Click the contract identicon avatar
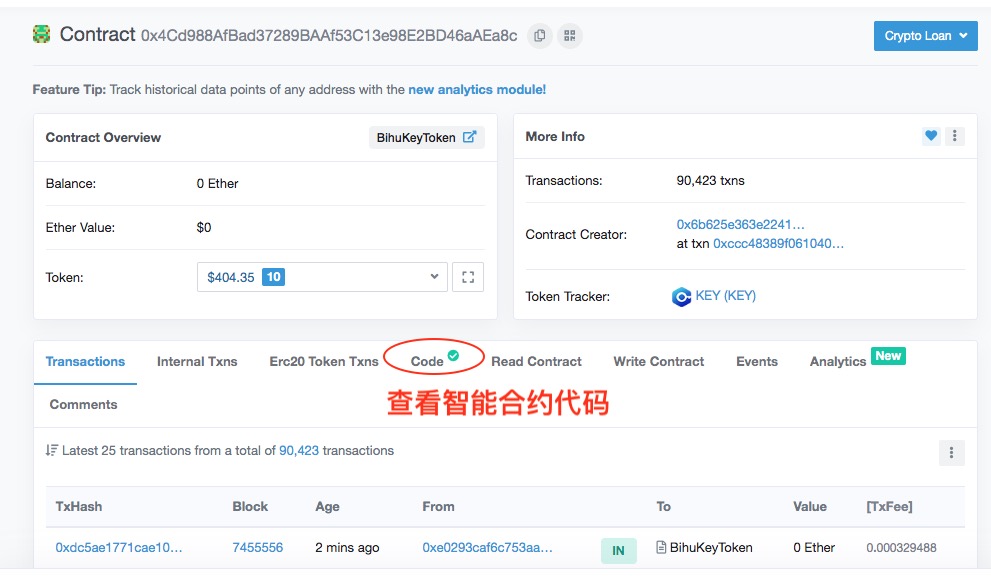 (x=42, y=34)
